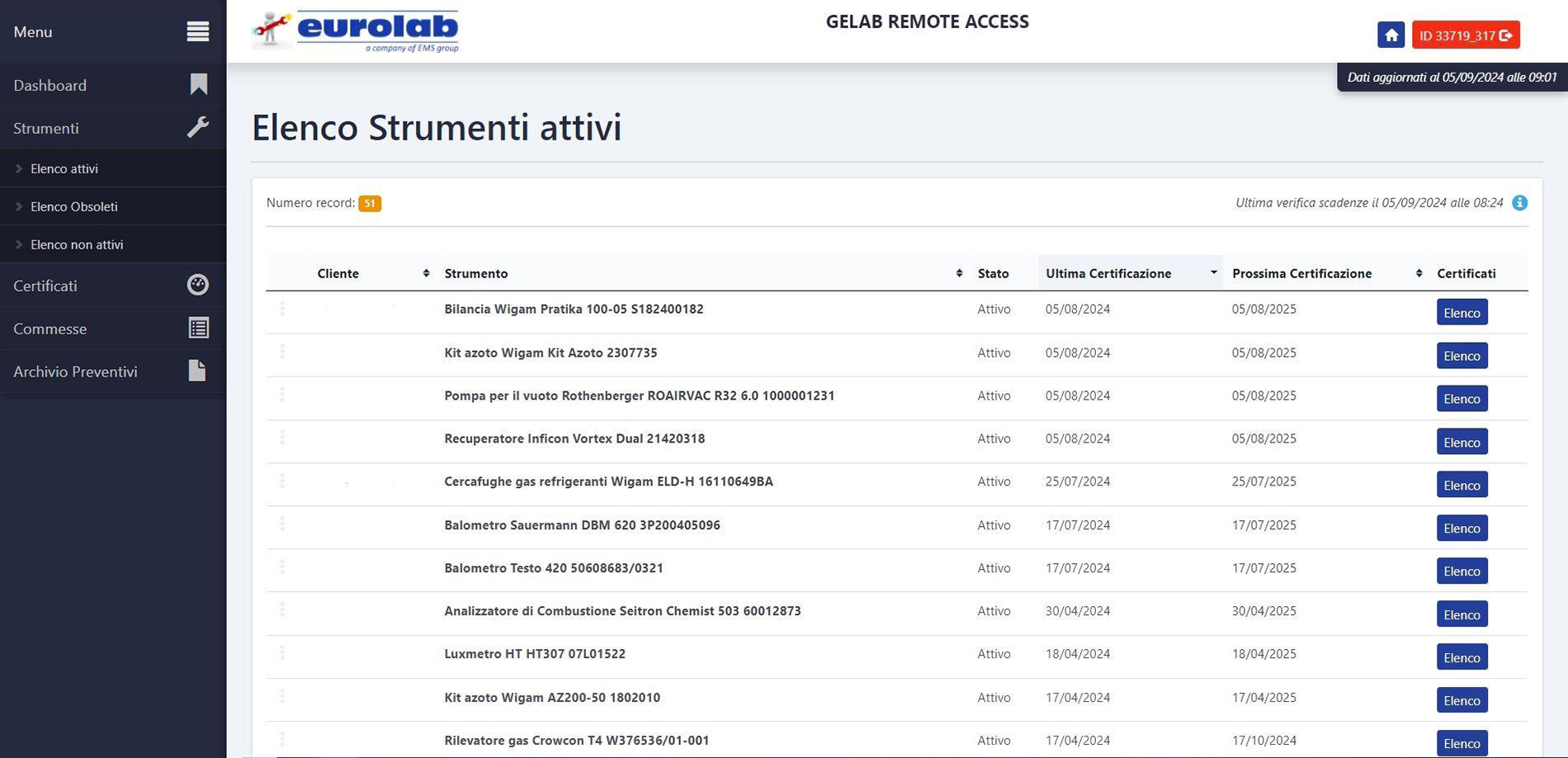Log out with ID 33719_317 button
The height and width of the screenshot is (758, 1568).
tap(1466, 35)
